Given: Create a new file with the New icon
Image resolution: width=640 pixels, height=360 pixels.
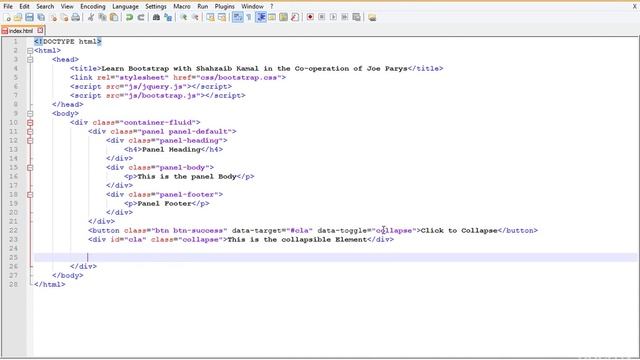Looking at the screenshot, I should 7,17.
